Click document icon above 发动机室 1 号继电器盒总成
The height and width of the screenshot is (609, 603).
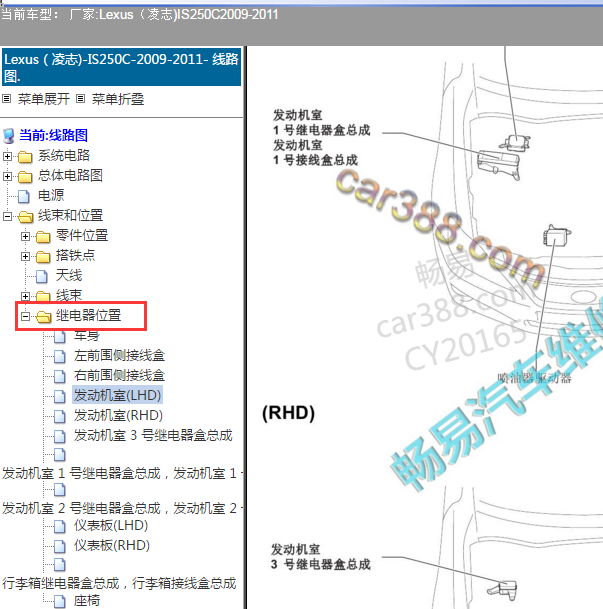pos(60,454)
